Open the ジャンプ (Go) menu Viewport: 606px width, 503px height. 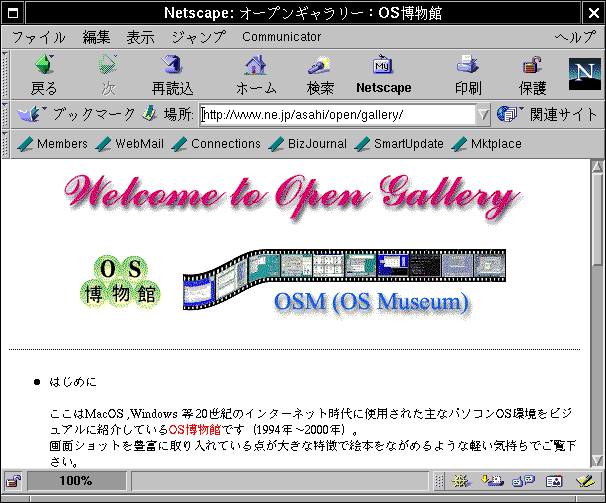click(199, 37)
